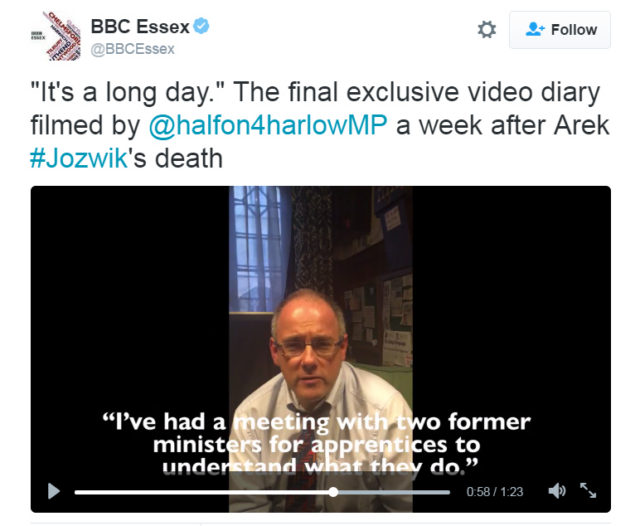
Task: Click the person-plus icon in Follow
Action: coord(535,29)
